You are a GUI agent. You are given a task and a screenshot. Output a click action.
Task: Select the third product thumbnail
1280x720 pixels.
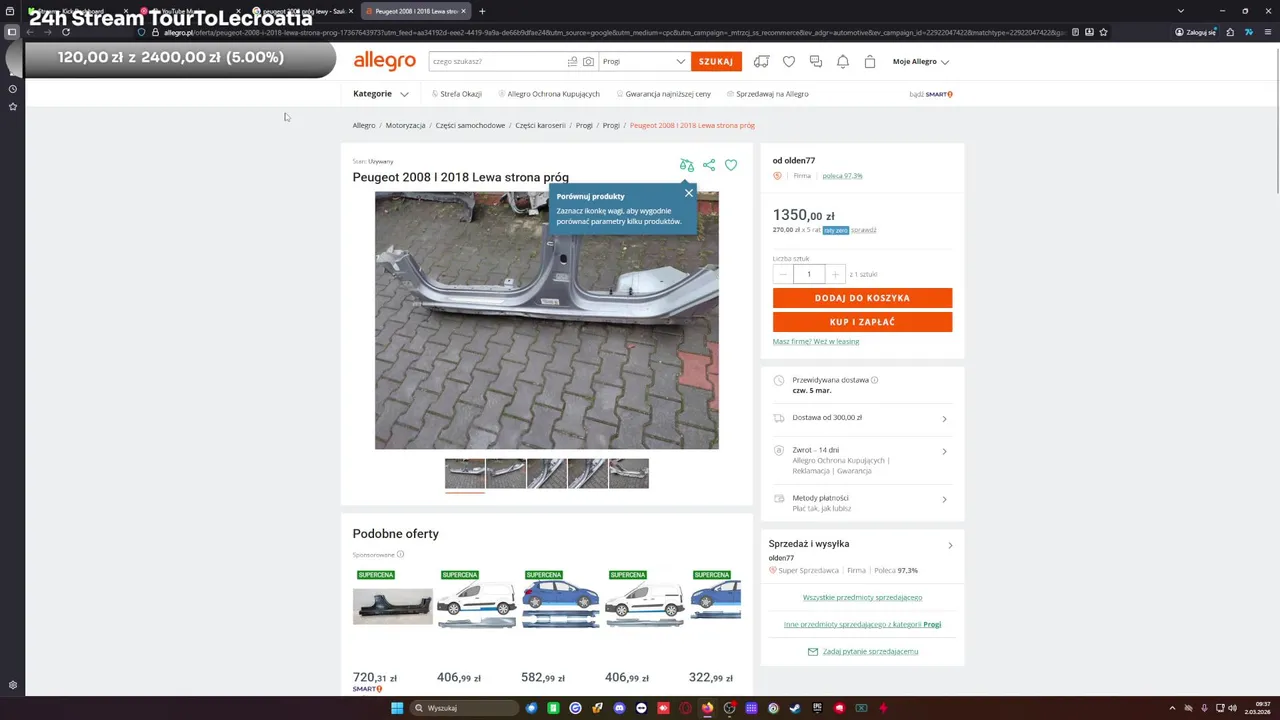click(547, 474)
